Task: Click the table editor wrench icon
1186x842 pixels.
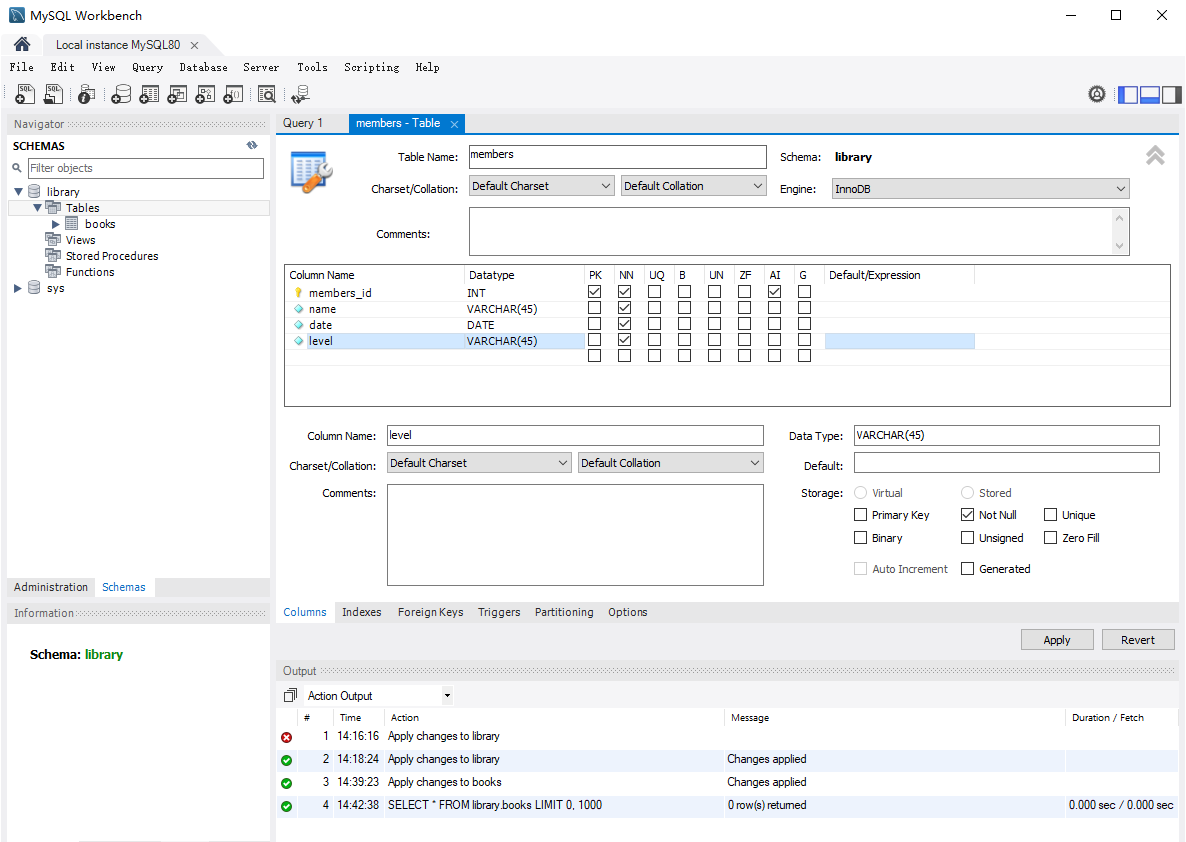Action: click(312, 172)
